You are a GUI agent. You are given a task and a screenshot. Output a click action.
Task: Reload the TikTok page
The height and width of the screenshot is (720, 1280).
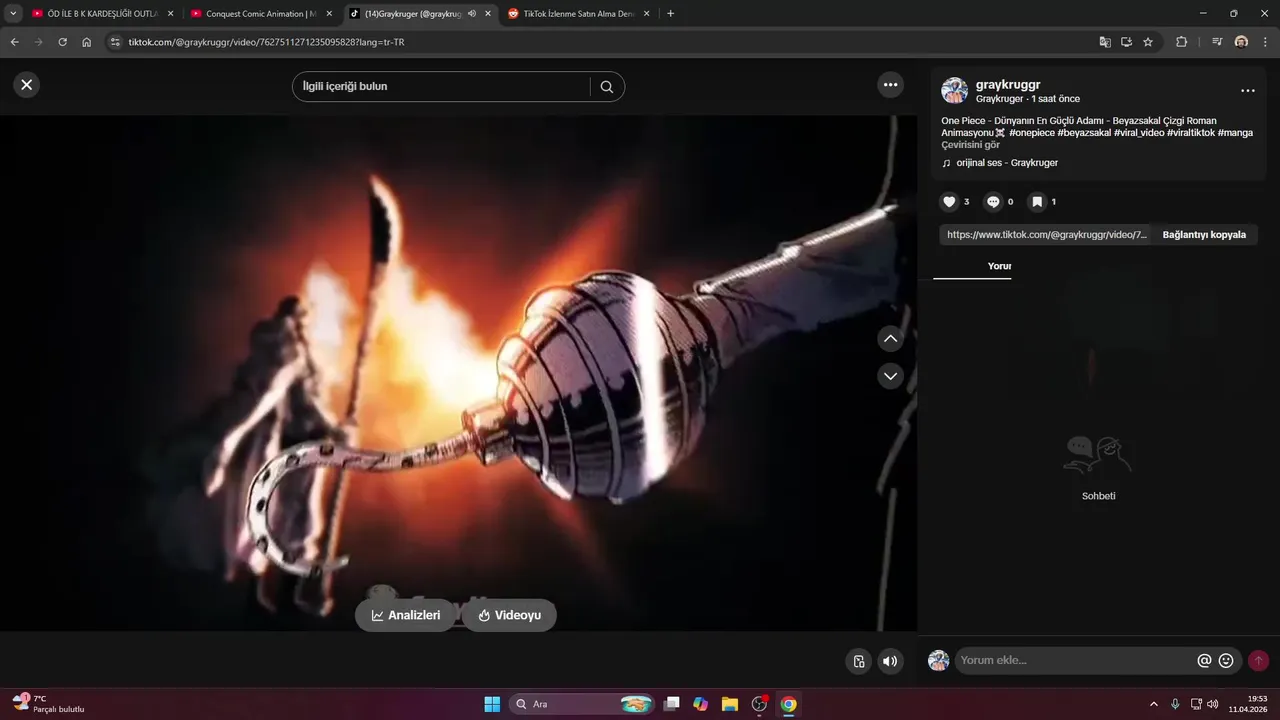(62, 42)
